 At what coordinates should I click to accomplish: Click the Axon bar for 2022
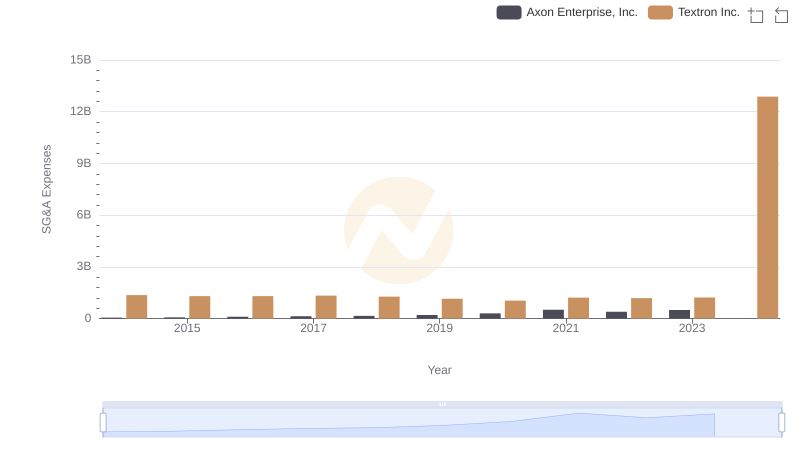point(616,315)
